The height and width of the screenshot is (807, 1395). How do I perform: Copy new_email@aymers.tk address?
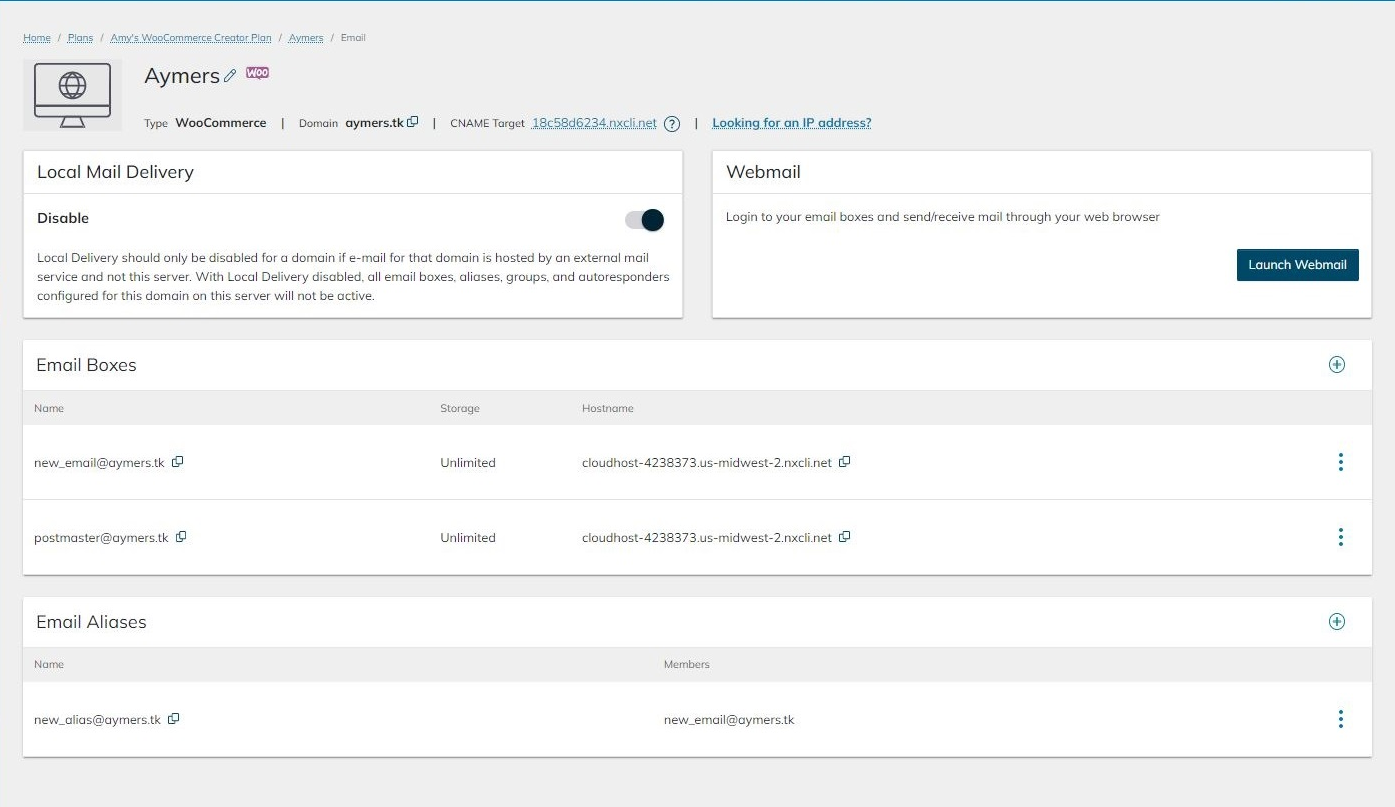point(178,462)
